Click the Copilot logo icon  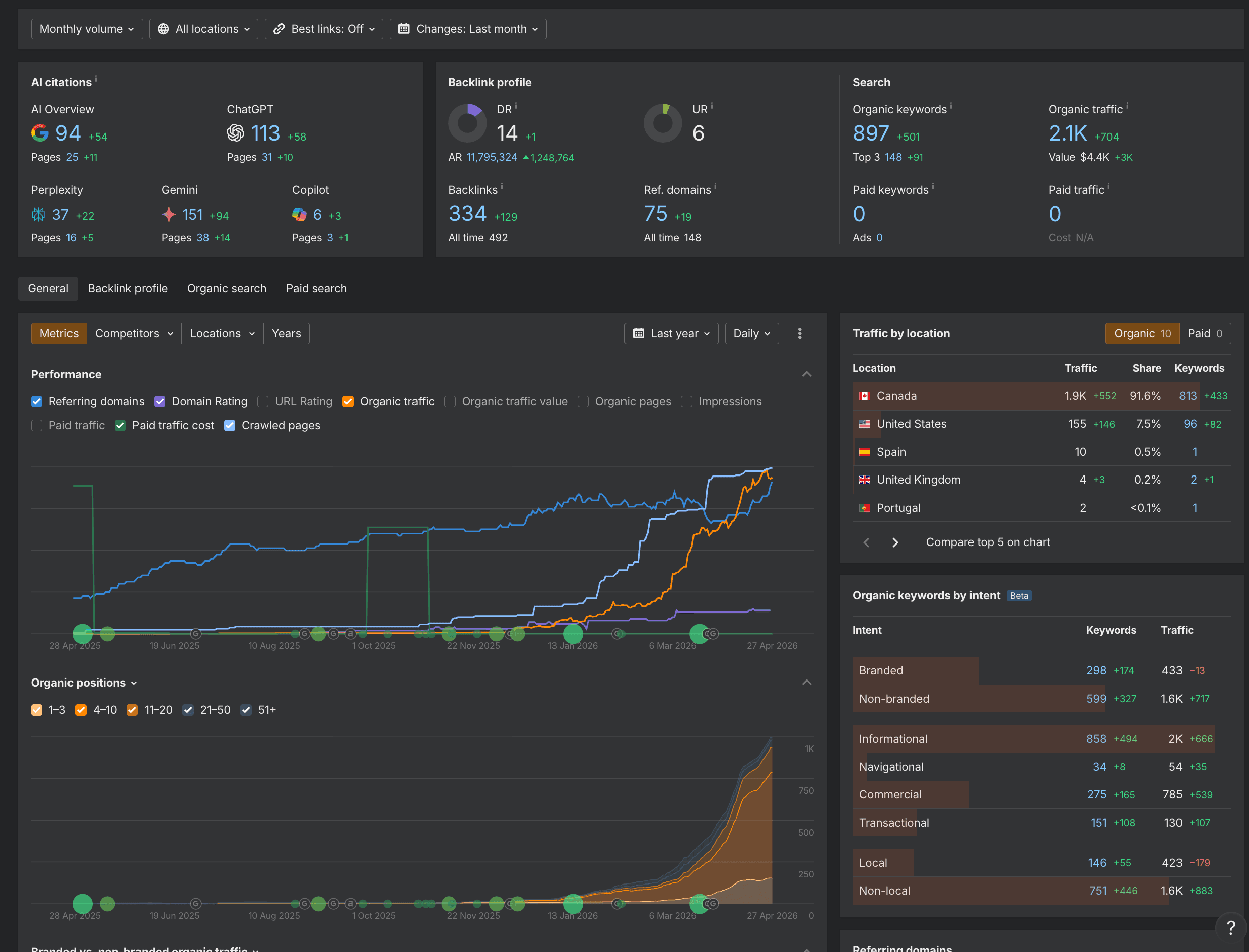[x=299, y=214]
